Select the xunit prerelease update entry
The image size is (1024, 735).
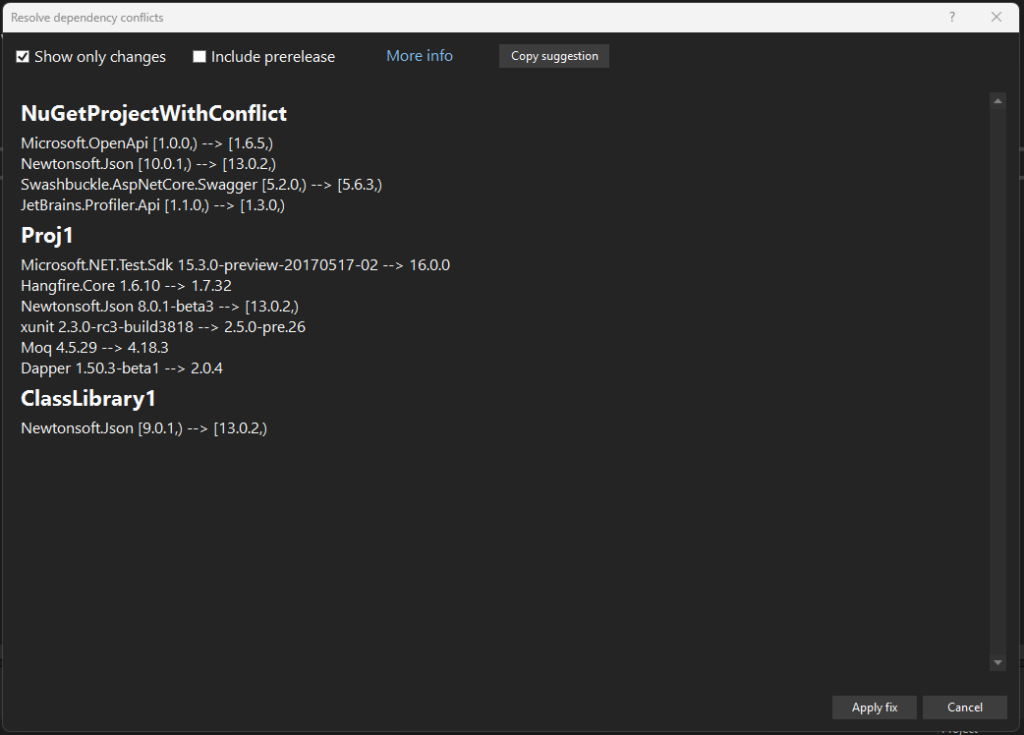click(163, 326)
